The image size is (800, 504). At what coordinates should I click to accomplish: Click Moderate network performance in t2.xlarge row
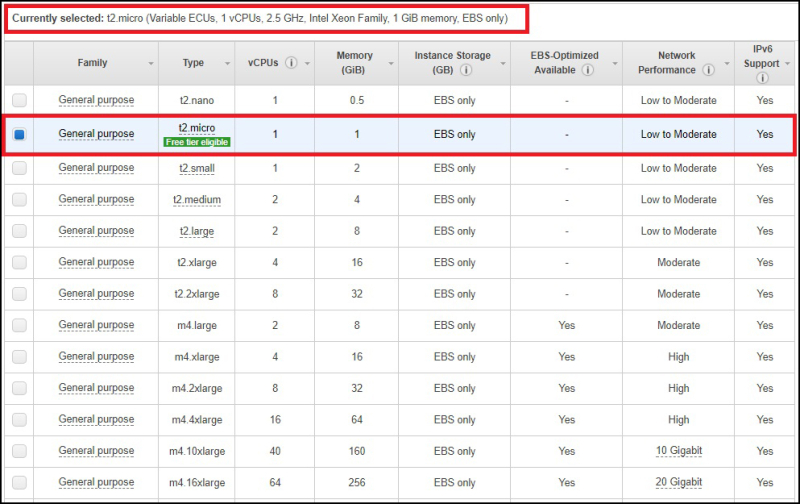click(x=679, y=263)
